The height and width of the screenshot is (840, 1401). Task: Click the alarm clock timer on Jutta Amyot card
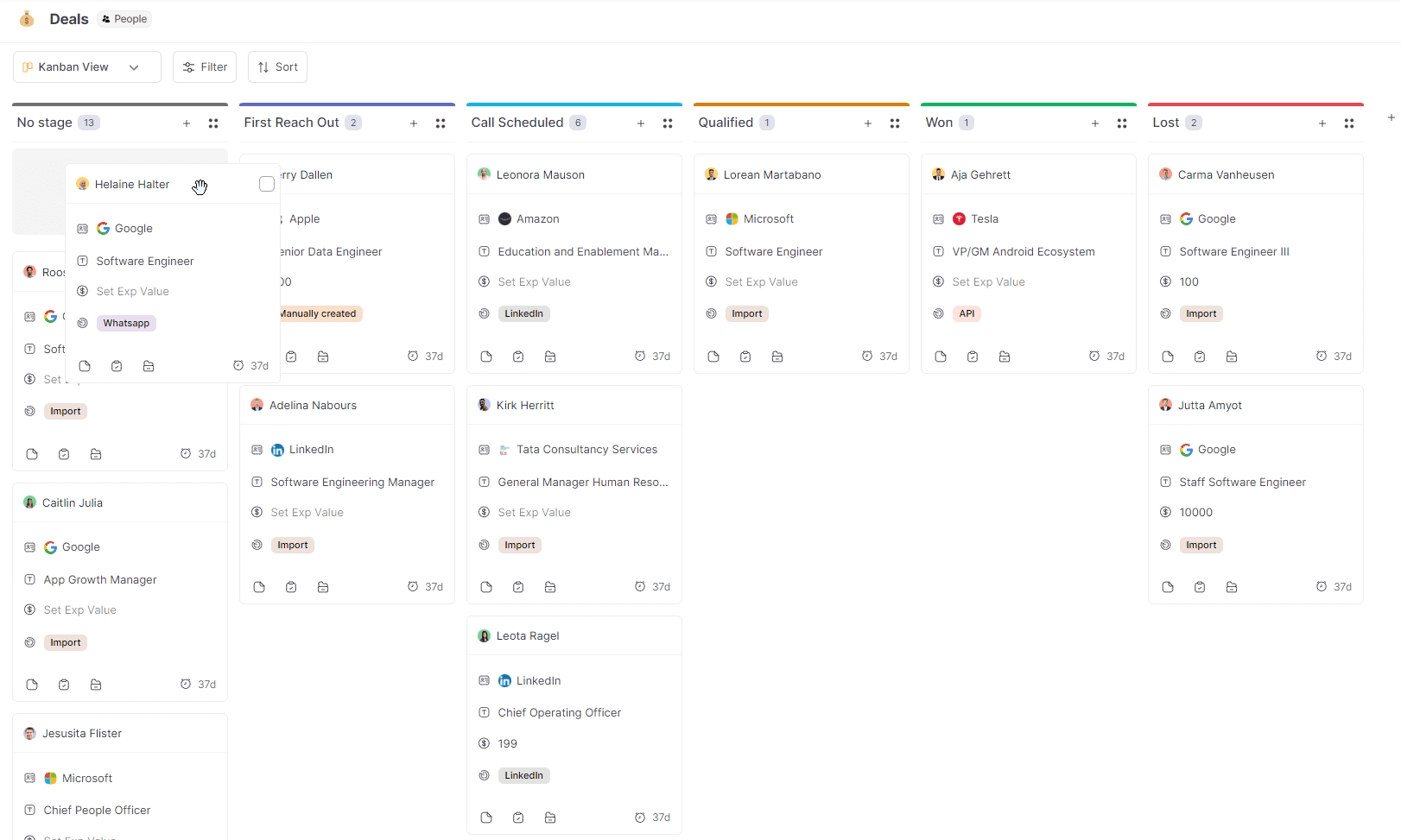coord(1322,586)
